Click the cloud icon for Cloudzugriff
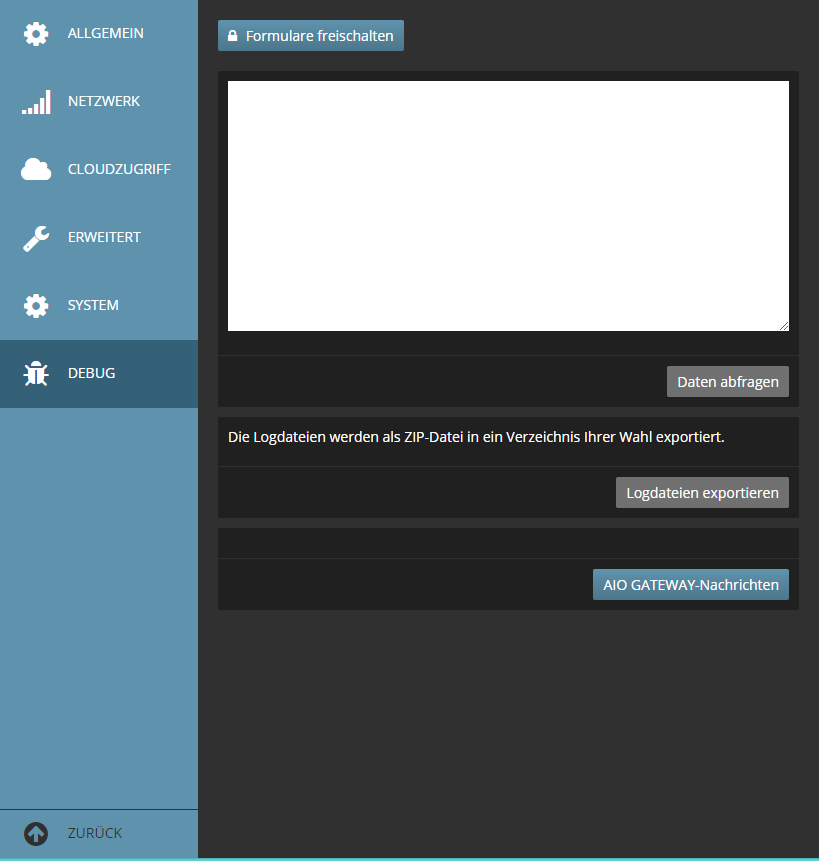This screenshot has width=819, height=861. pyautogui.click(x=36, y=170)
